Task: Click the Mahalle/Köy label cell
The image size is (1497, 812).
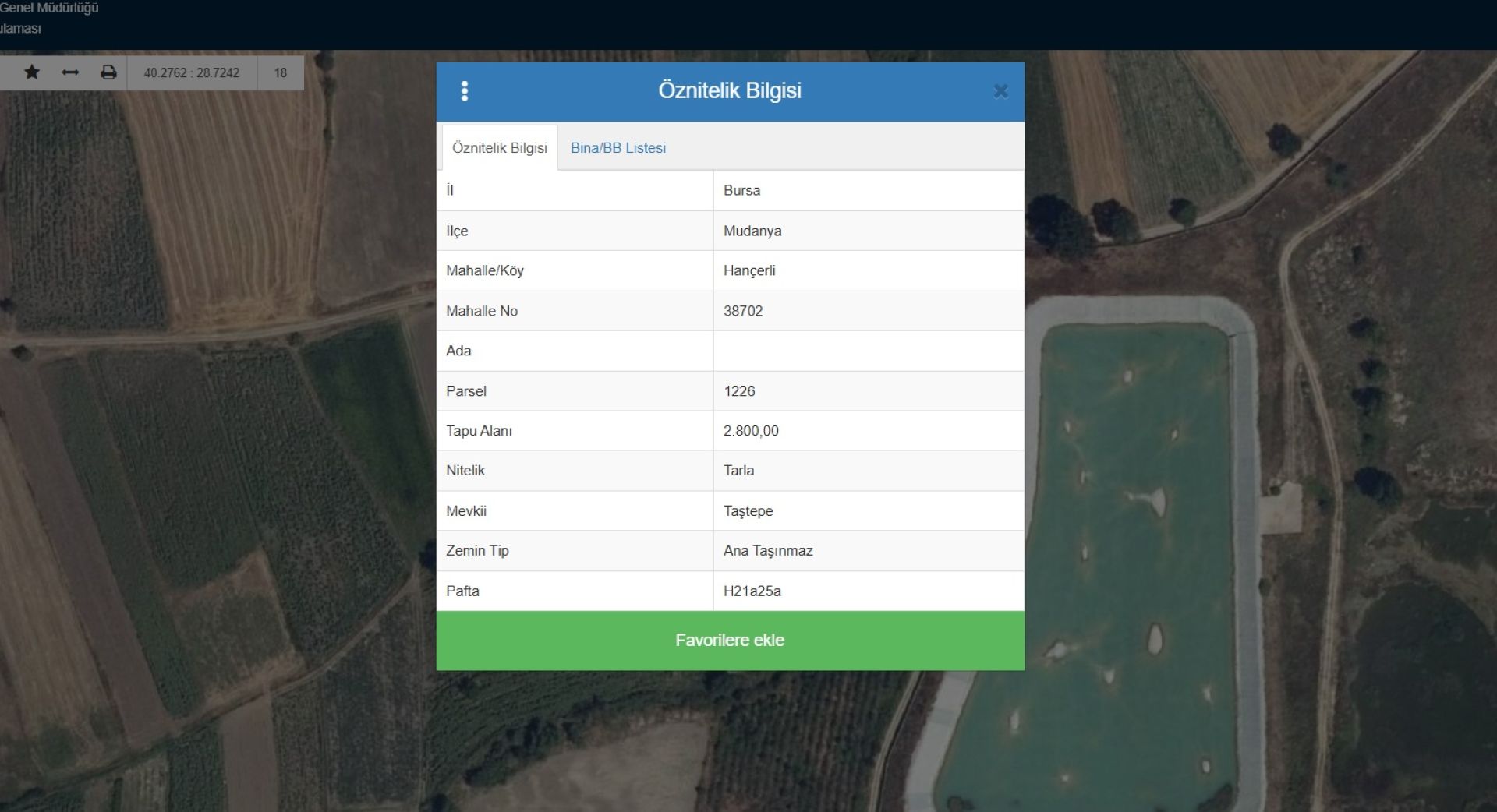Action: click(x=575, y=271)
